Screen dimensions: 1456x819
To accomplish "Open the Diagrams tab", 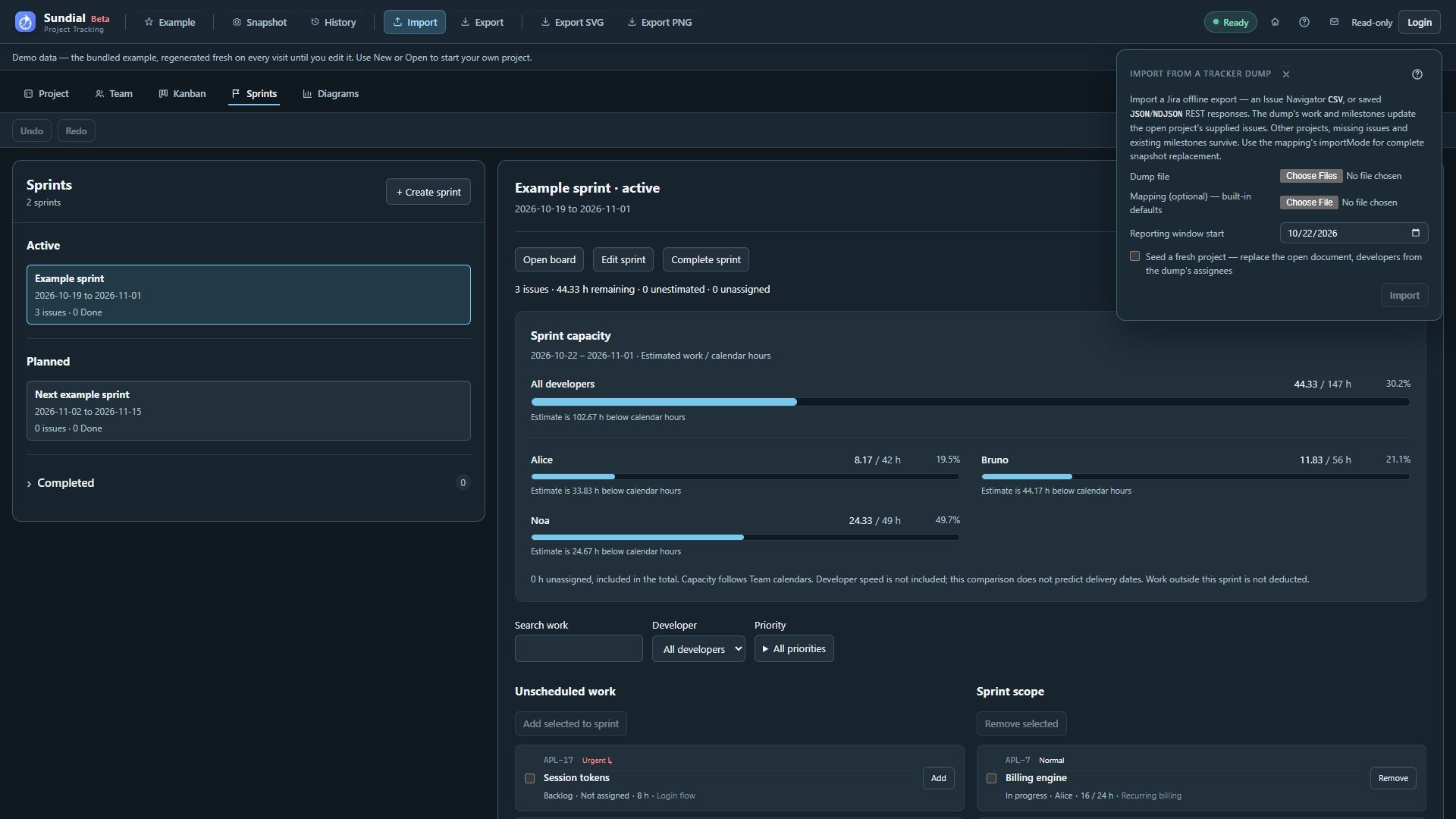I will point(331,94).
